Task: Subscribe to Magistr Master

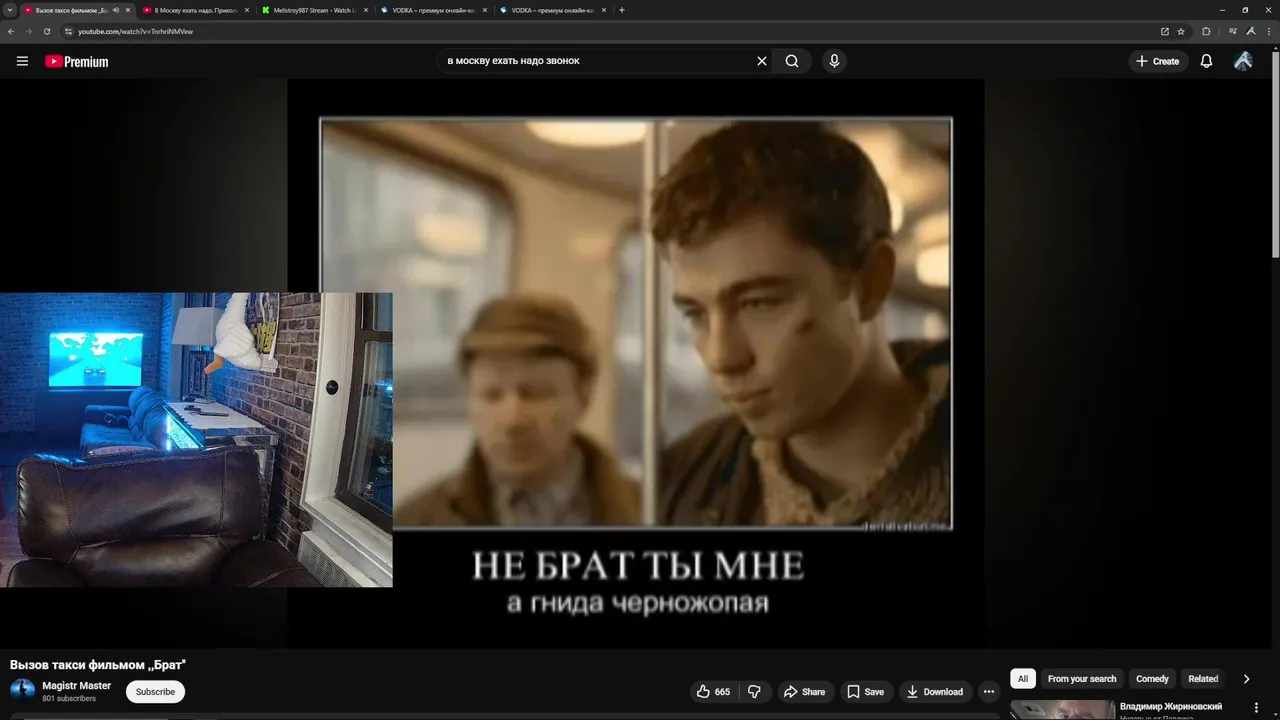Action: (155, 692)
